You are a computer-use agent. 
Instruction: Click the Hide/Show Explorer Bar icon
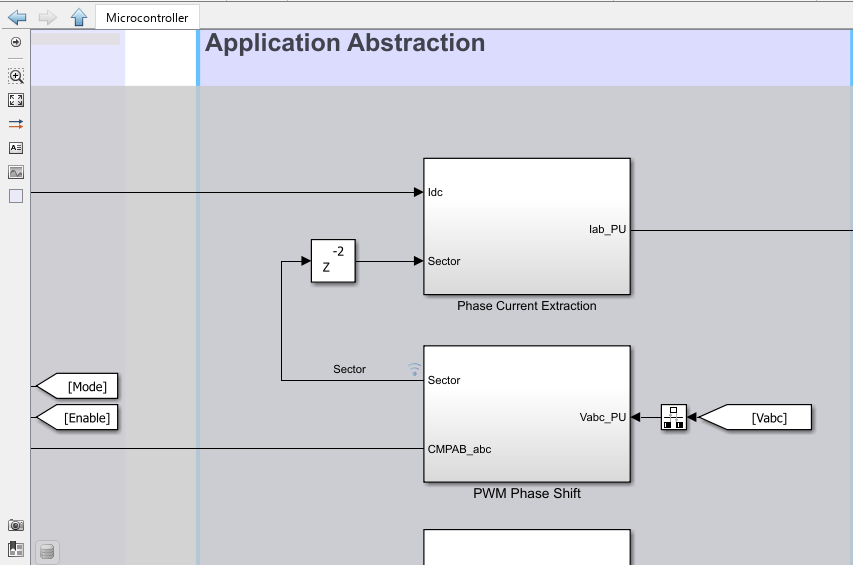pos(15,42)
